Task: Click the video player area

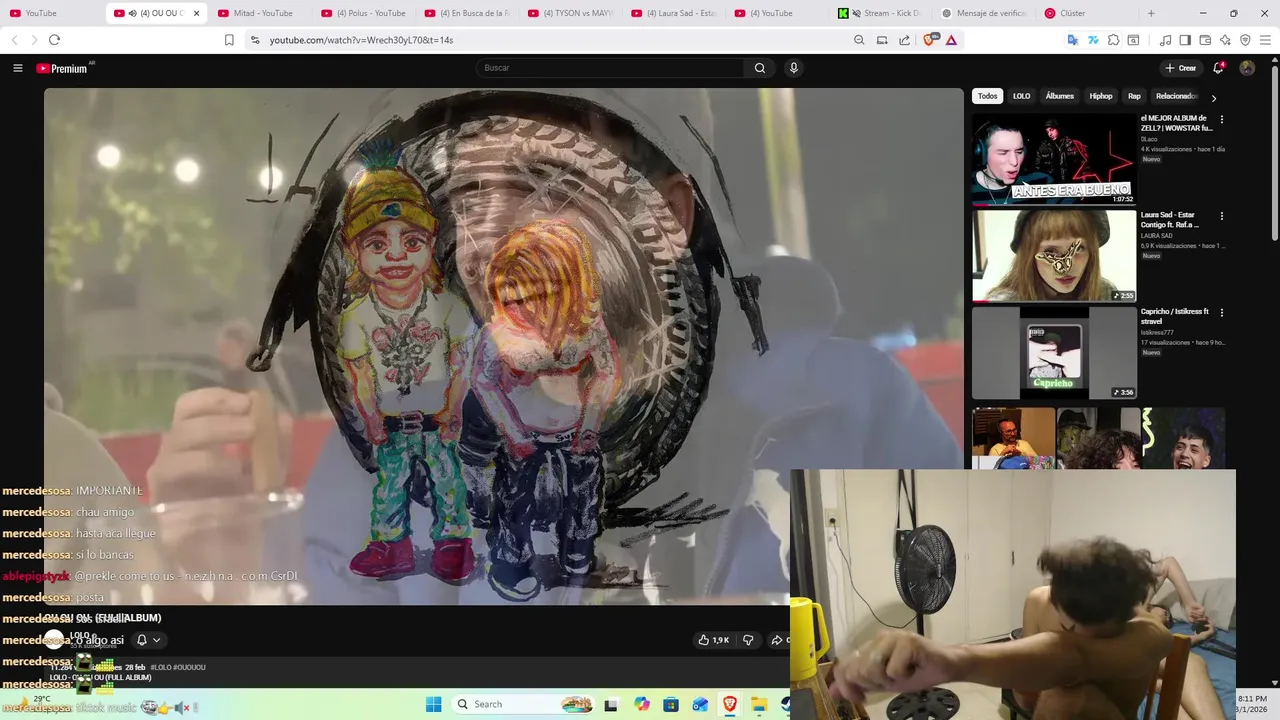Action: 503,346
